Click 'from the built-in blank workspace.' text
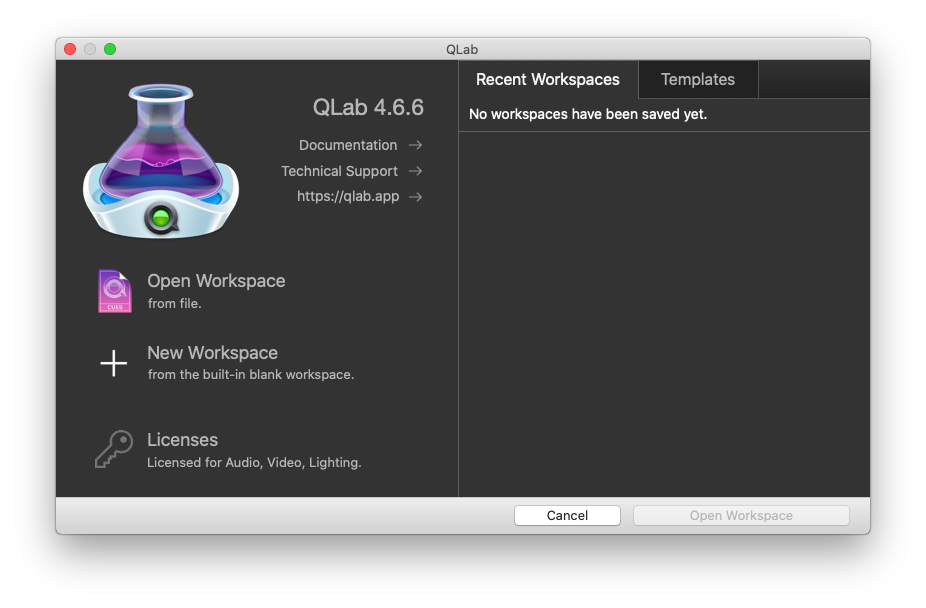Image resolution: width=926 pixels, height=608 pixels. (251, 375)
